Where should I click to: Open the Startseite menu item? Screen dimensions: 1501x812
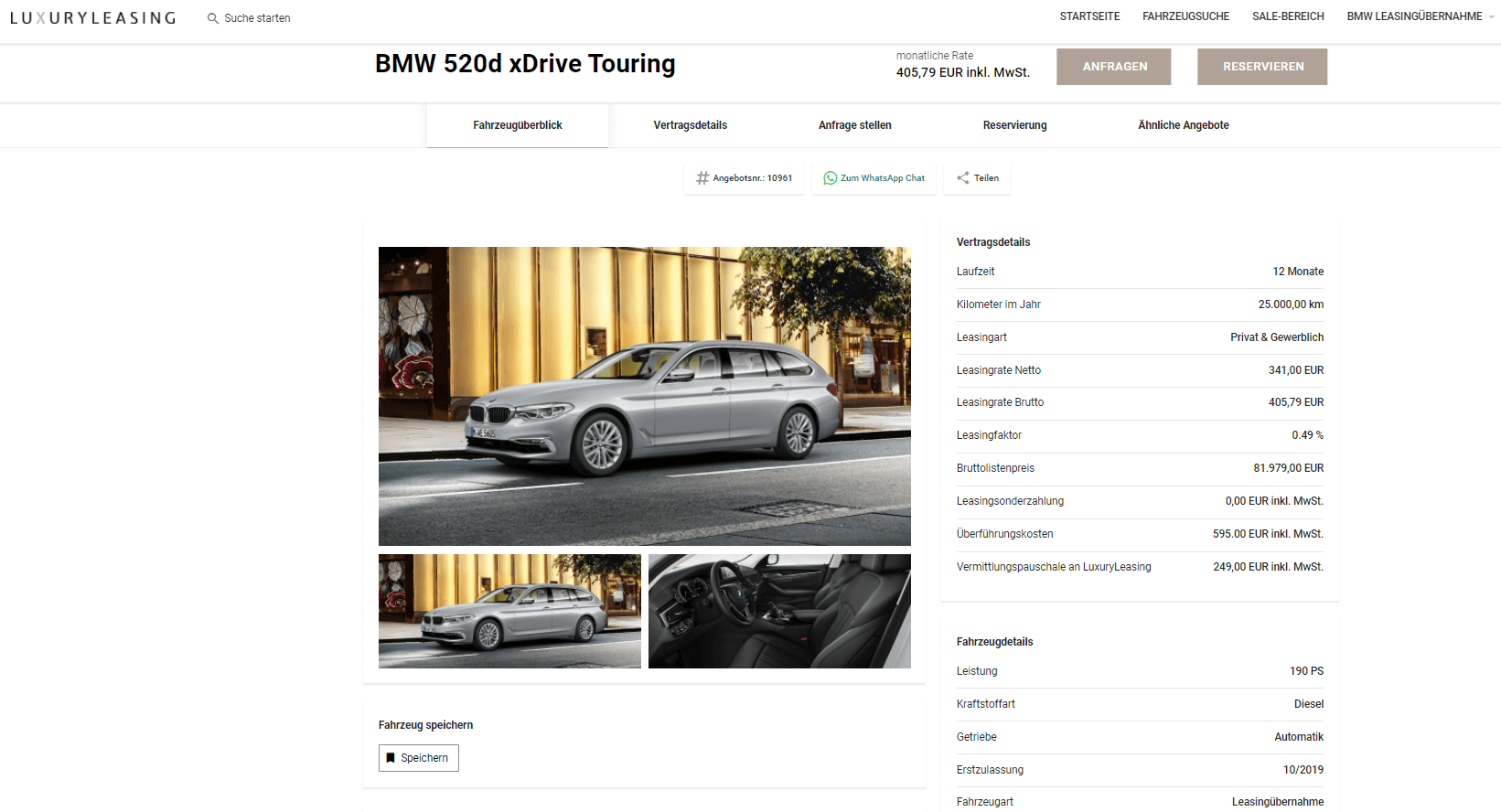point(1089,16)
